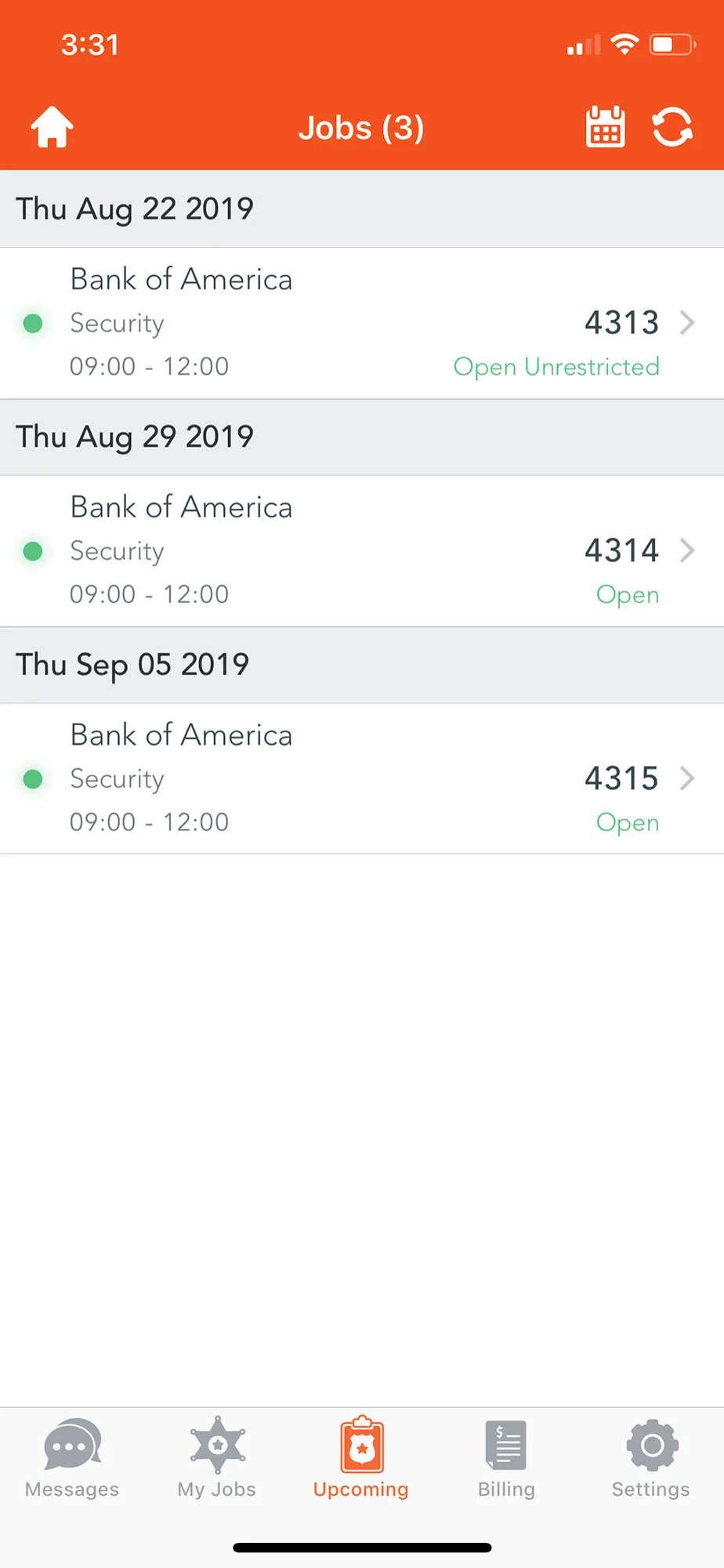Open the calendar view icon
This screenshot has height=1568, width=724.
click(605, 127)
